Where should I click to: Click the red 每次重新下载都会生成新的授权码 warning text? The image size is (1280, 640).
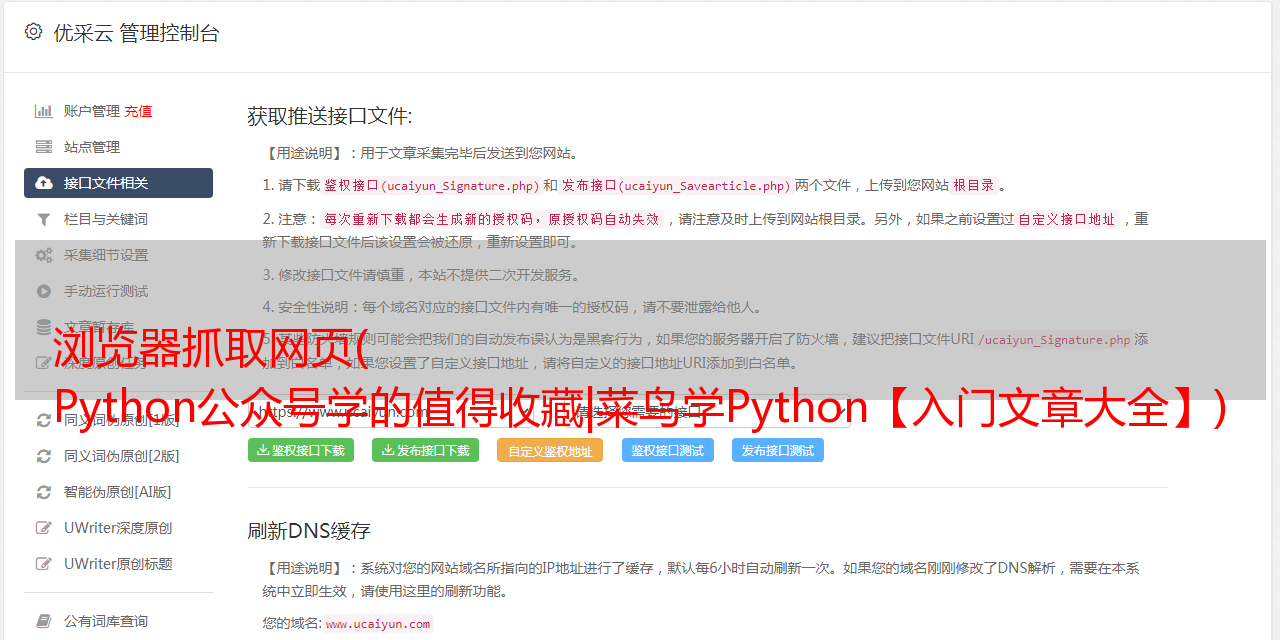(492, 219)
